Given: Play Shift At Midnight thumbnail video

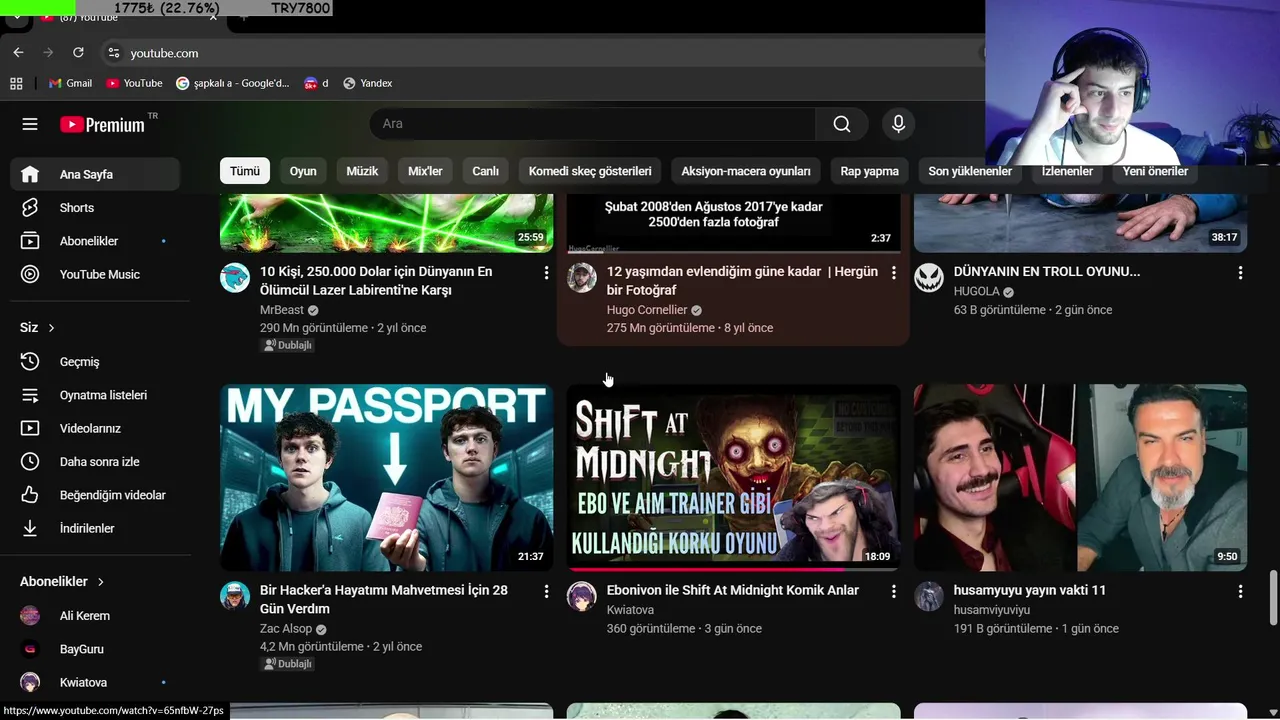Looking at the screenshot, I should (x=733, y=477).
